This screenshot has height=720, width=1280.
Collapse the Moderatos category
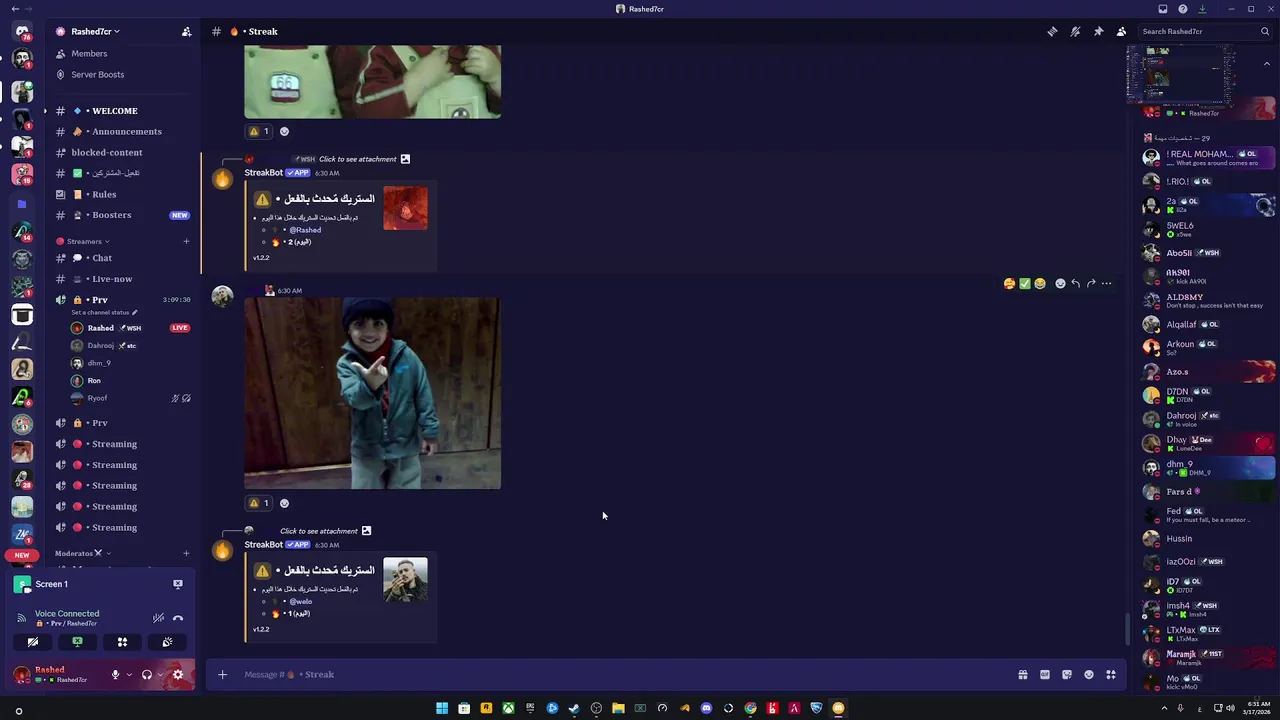[x=82, y=553]
